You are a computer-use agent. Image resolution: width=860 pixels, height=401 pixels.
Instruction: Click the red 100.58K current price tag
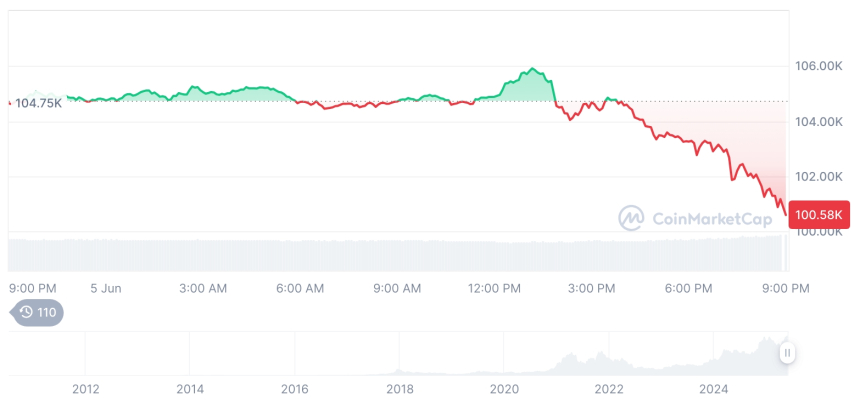(817, 214)
